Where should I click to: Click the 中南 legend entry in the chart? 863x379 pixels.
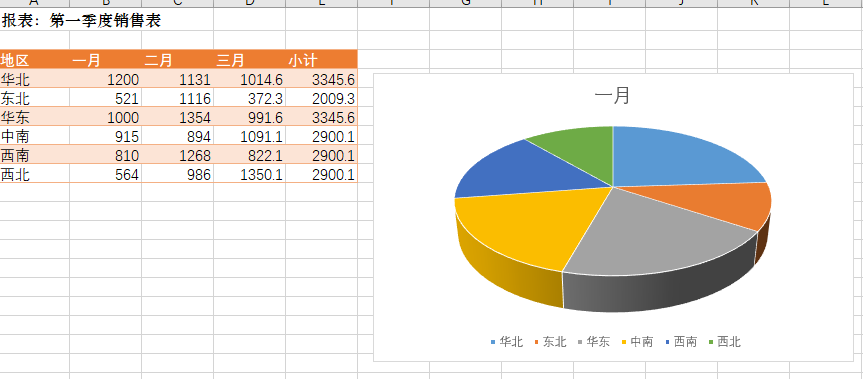pos(637,342)
